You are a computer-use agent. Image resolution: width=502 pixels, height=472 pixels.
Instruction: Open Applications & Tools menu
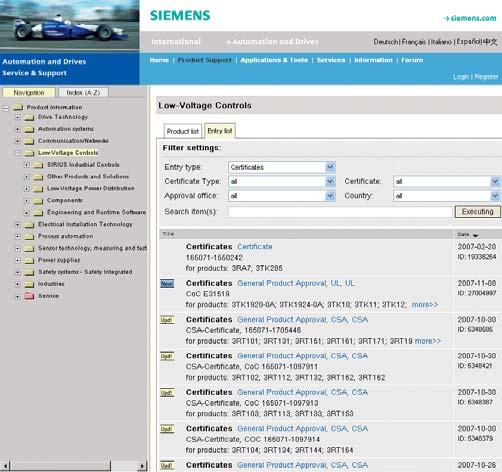274,60
